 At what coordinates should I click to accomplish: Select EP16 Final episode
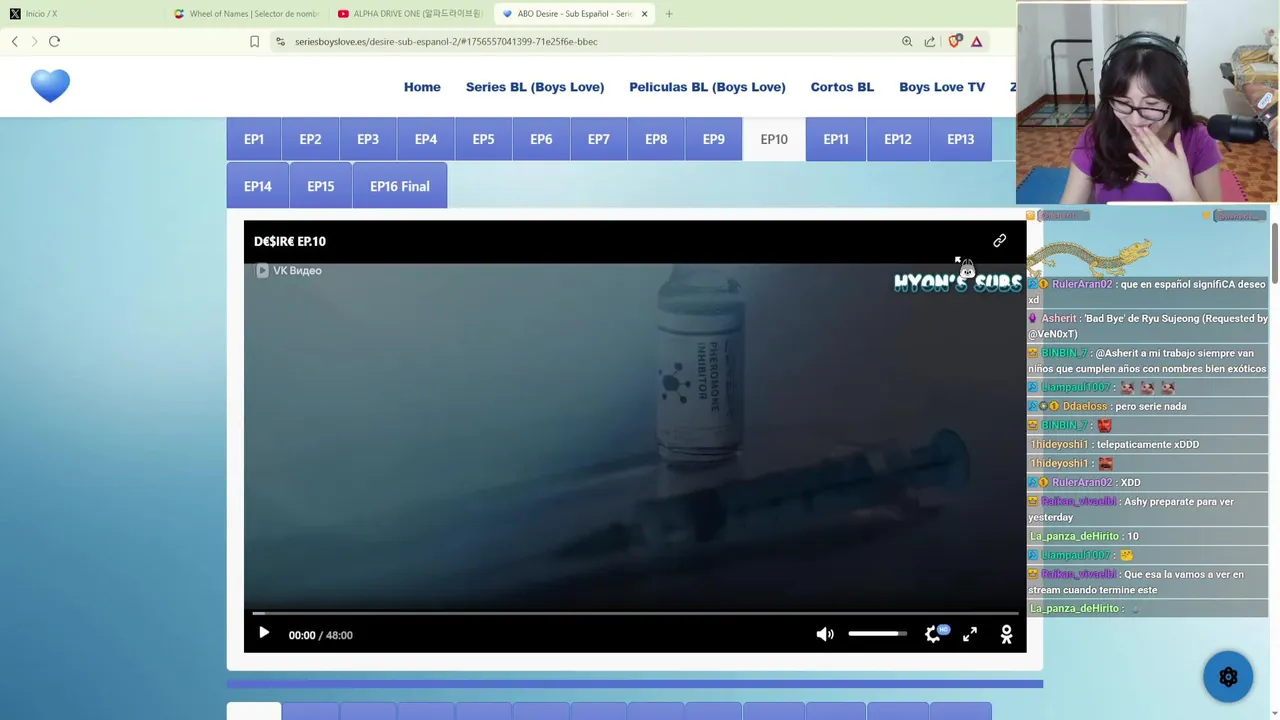coord(400,186)
